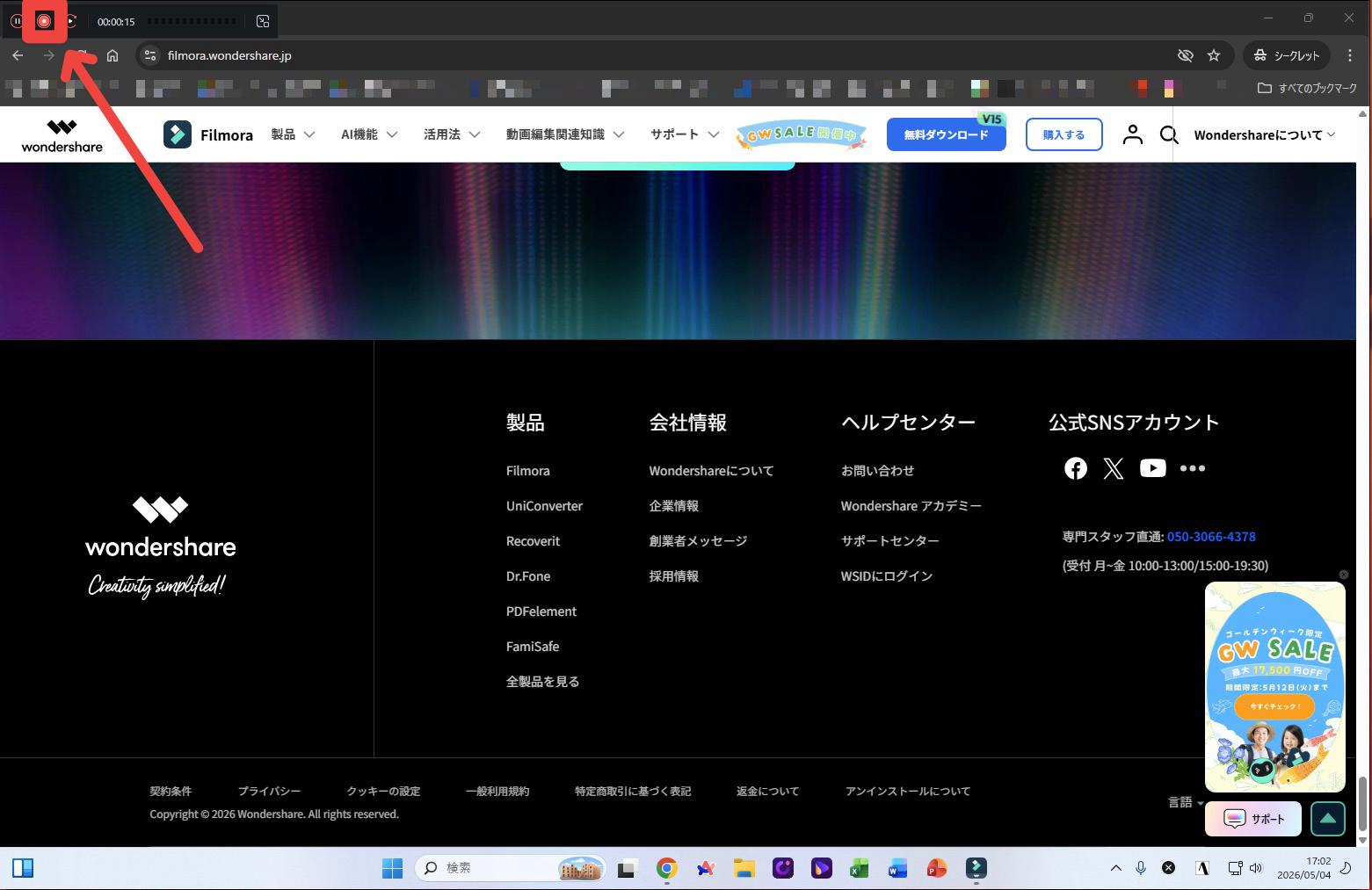
Task: Click the phone number 050-3066-4378
Action: coord(1211,537)
